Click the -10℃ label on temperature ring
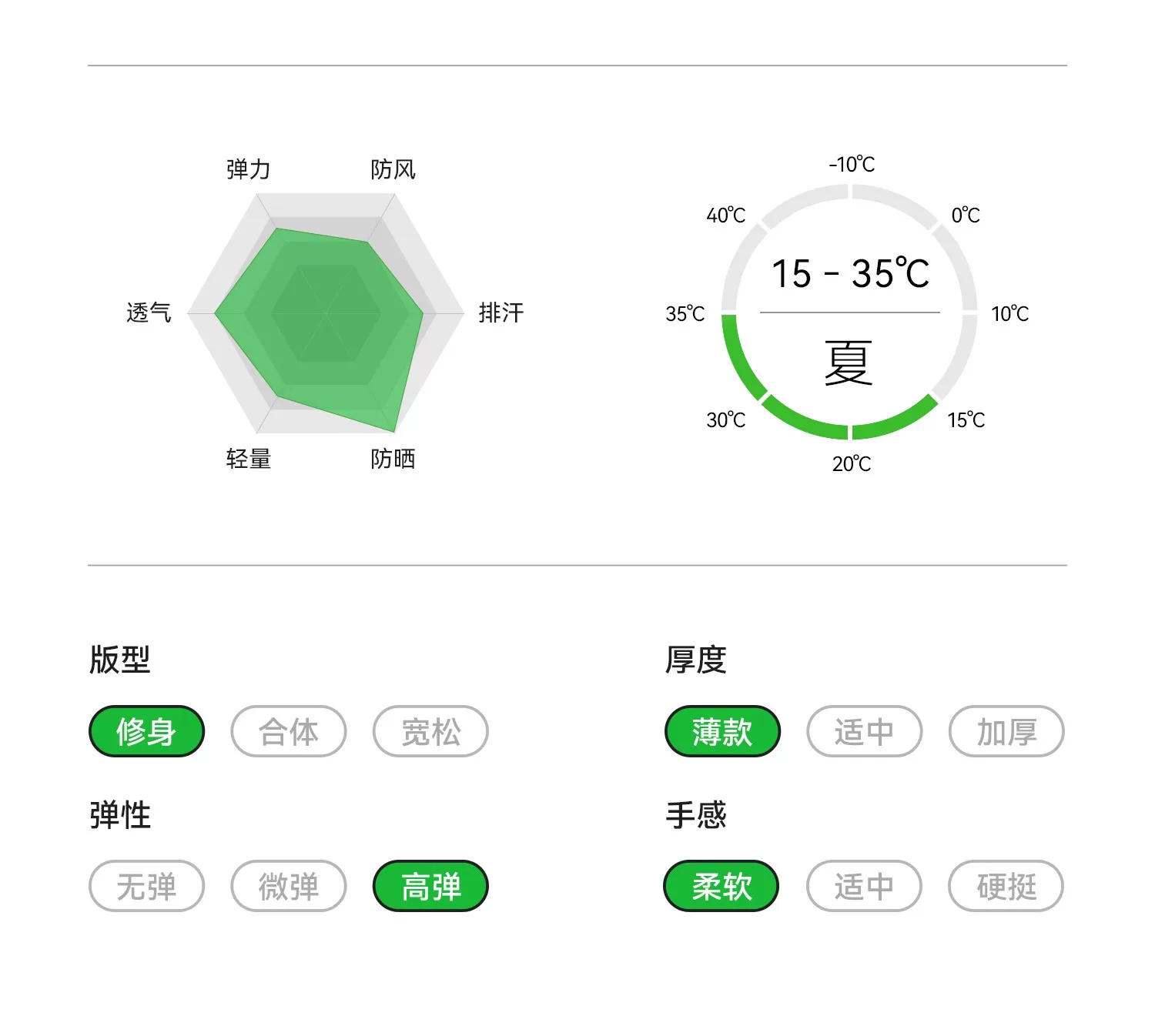 pyautogui.click(x=851, y=164)
